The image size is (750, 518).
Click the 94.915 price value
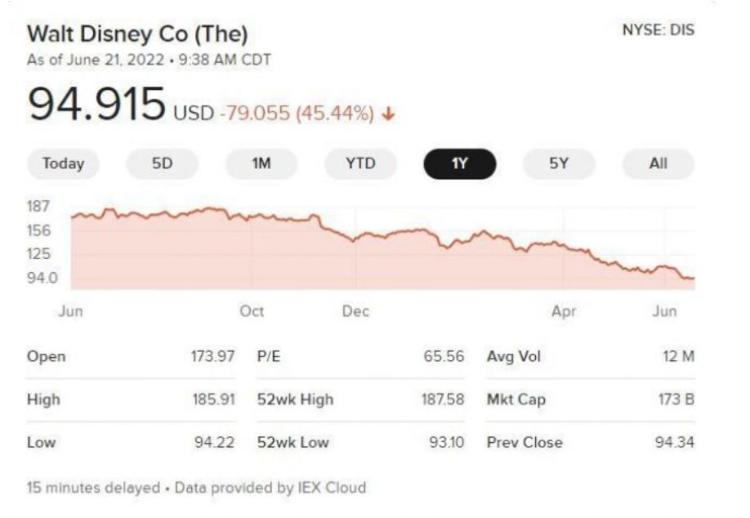[x=96, y=104]
